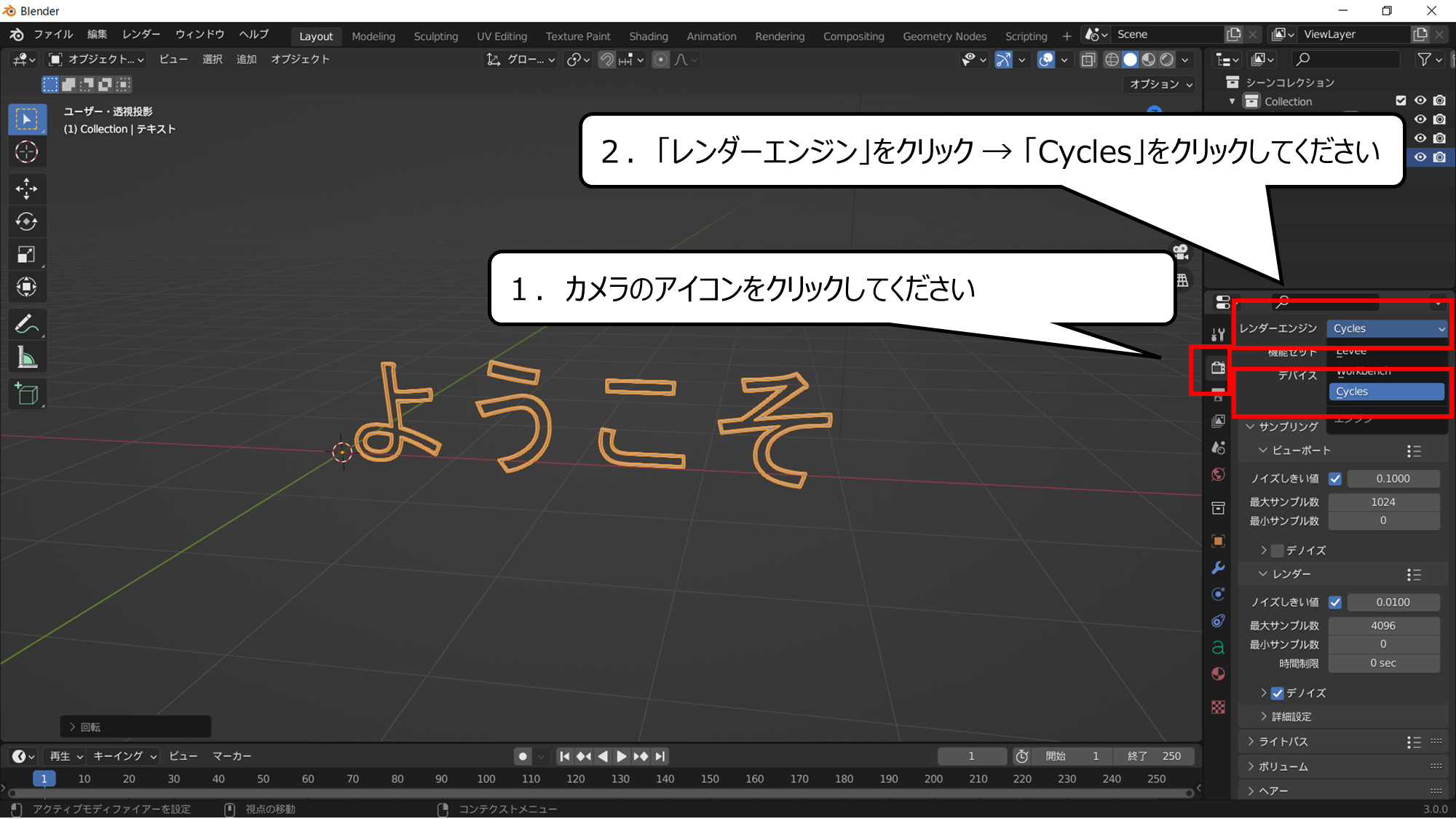Choose Cycles in the render engine list
The image size is (1456, 819).
coord(1386,392)
